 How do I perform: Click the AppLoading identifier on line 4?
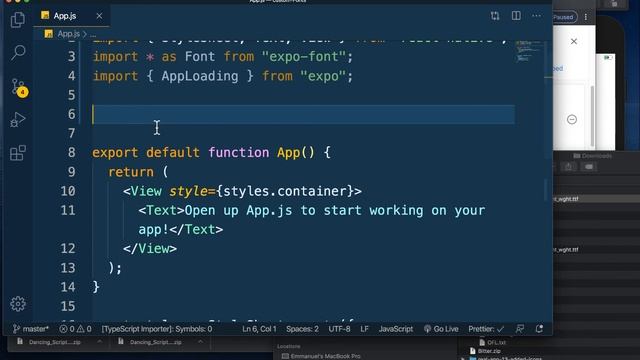200,76
